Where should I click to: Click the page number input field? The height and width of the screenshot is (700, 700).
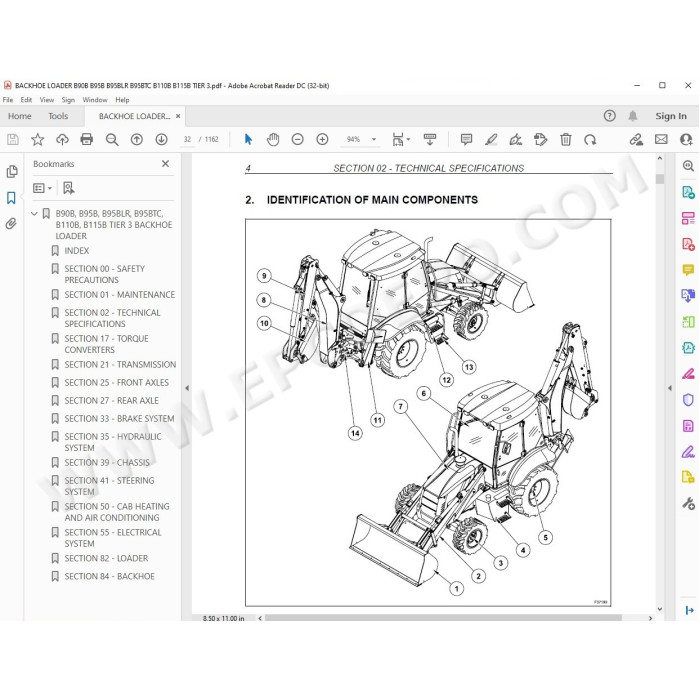coord(187,140)
